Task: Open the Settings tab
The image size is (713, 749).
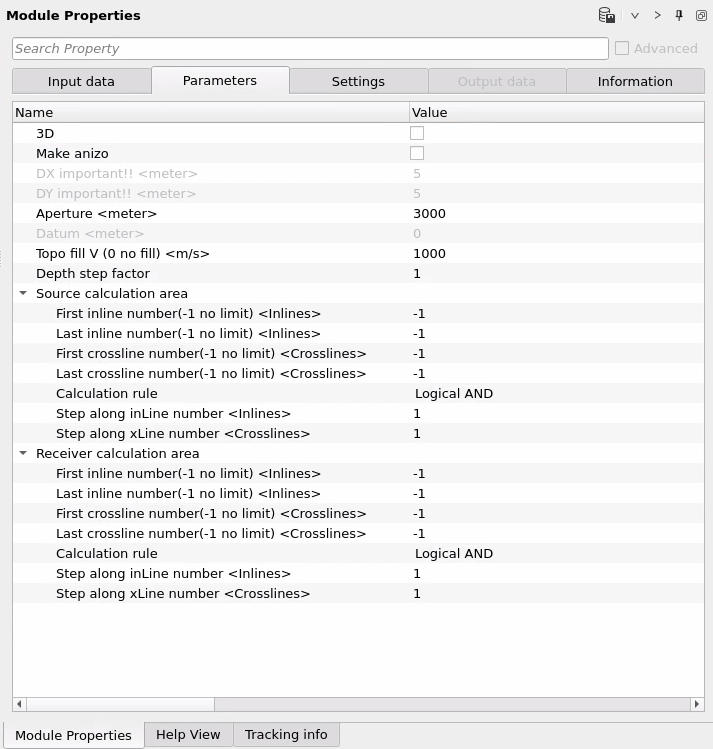Action: point(358,81)
